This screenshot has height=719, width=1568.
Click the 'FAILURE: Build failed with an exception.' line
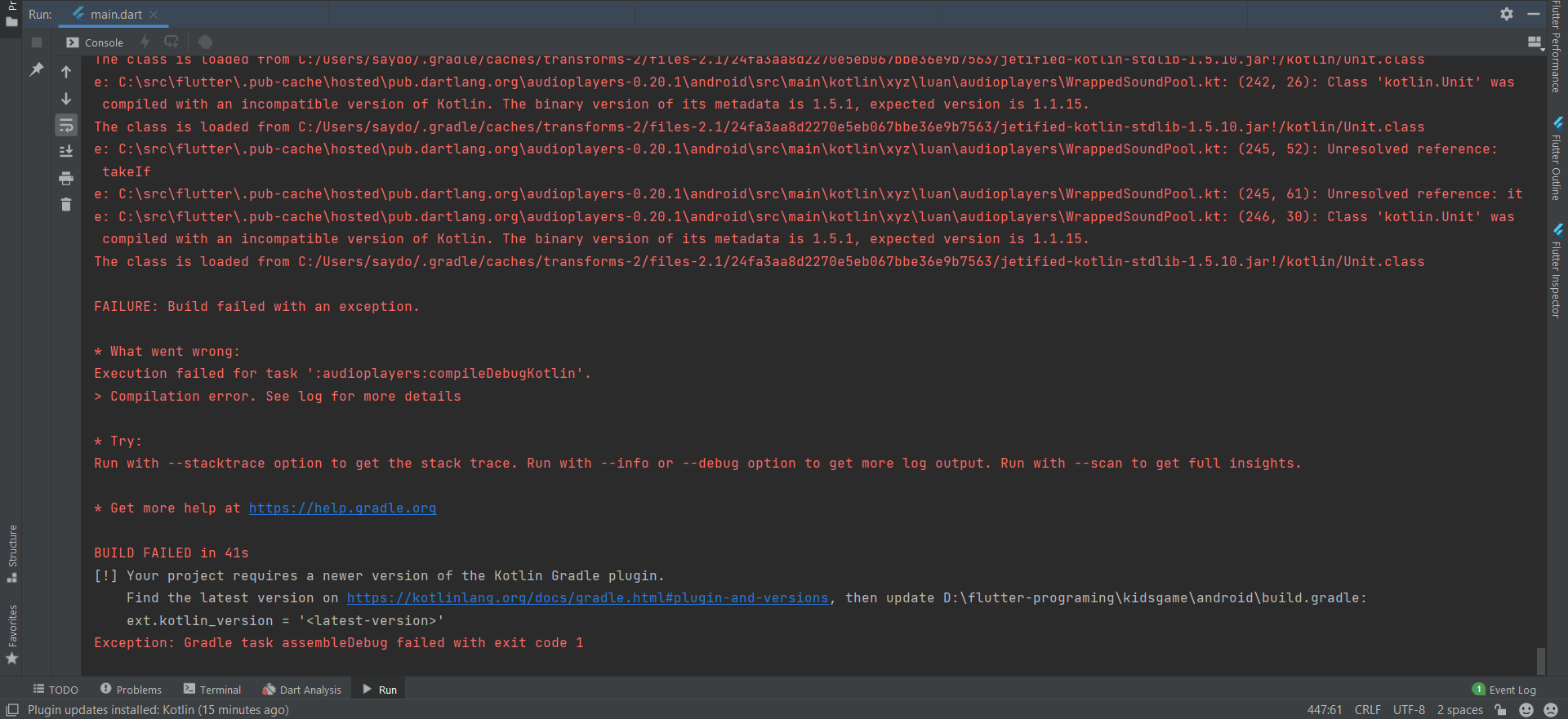pyautogui.click(x=256, y=307)
